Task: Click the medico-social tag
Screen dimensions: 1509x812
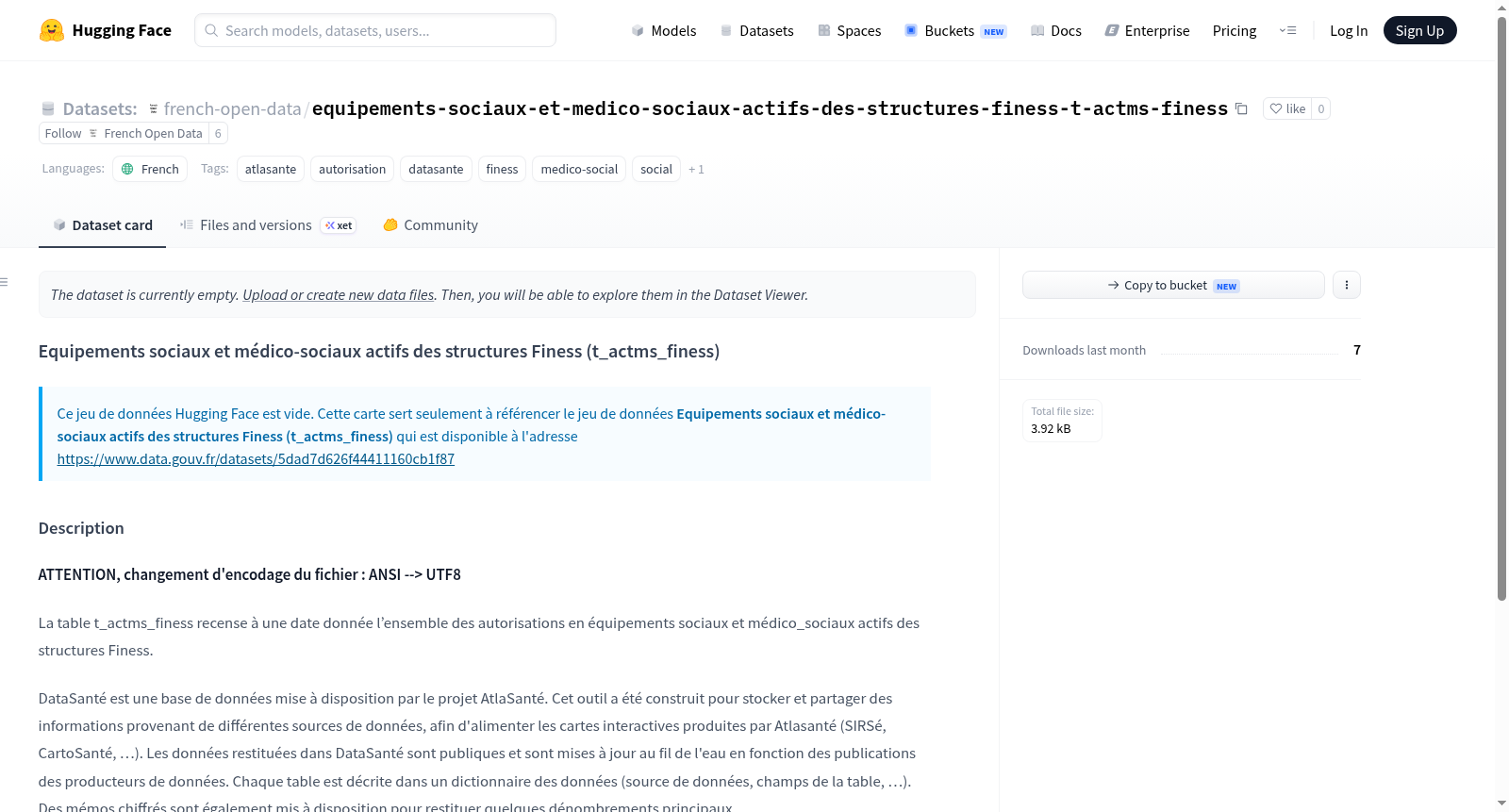Action: click(579, 169)
